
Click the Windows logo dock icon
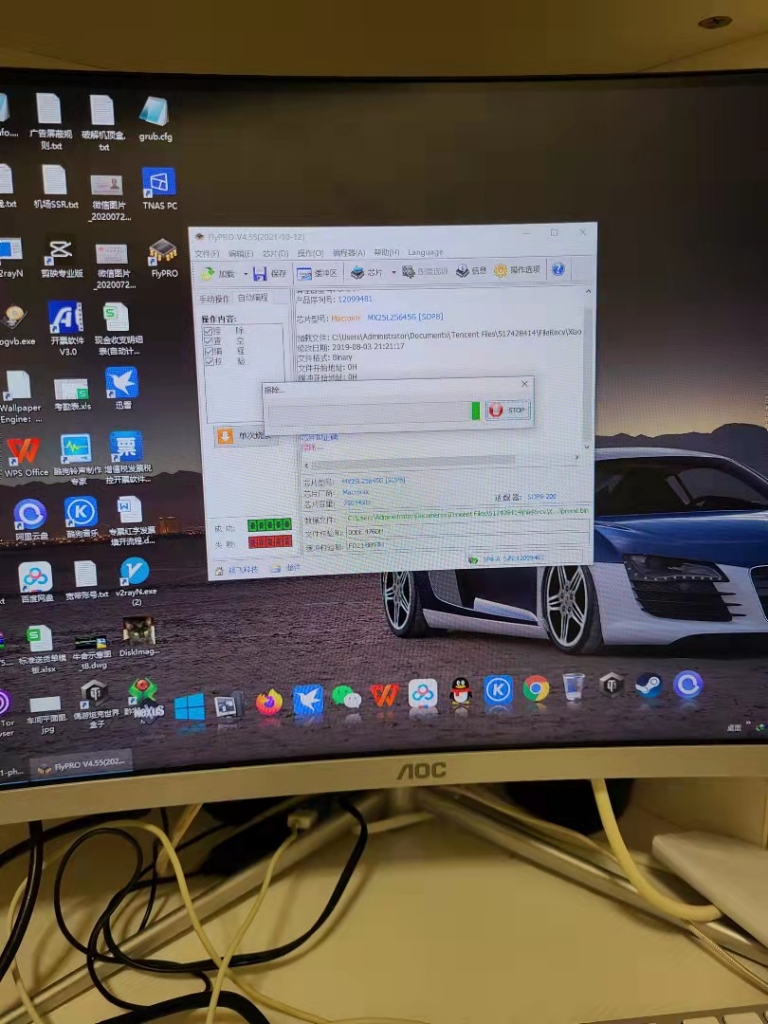(x=189, y=707)
